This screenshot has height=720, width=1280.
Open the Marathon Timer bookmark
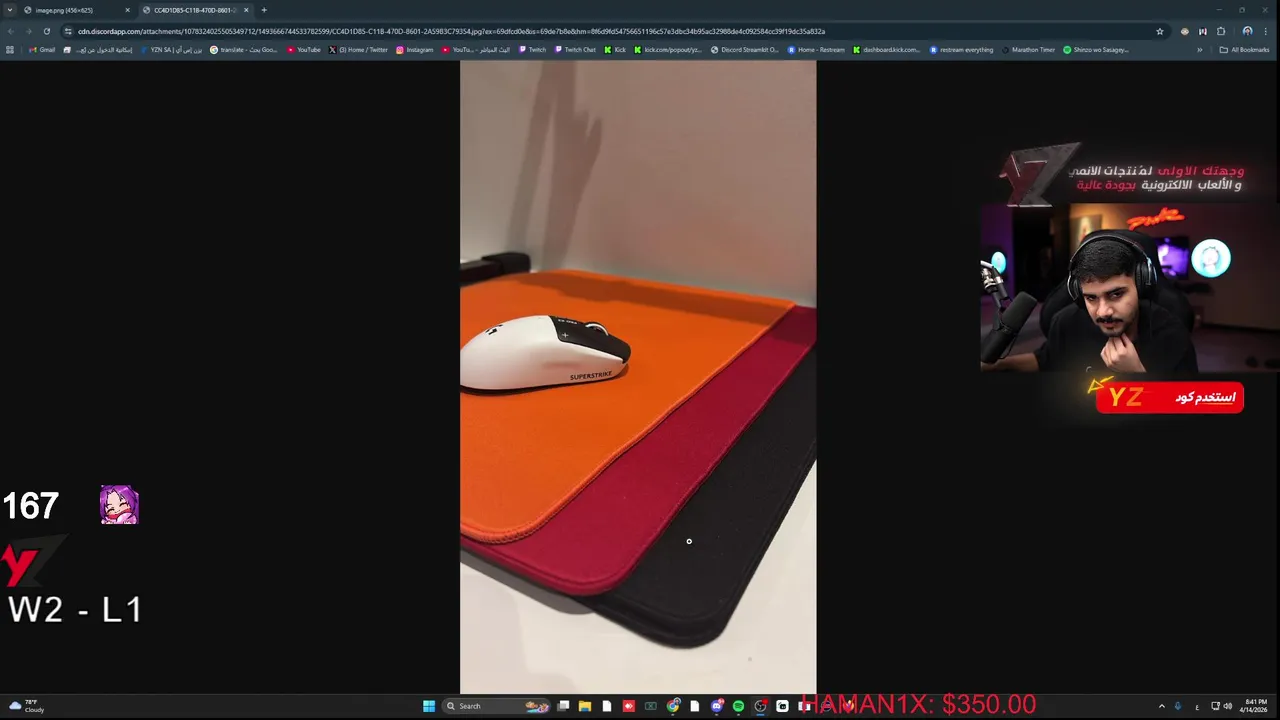coord(1028,49)
